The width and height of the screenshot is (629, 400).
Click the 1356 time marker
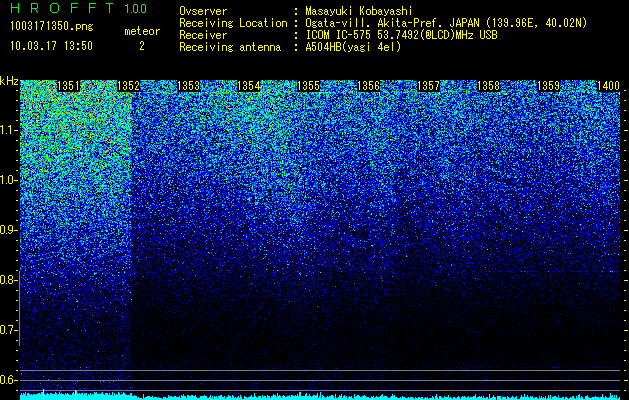coord(368,86)
